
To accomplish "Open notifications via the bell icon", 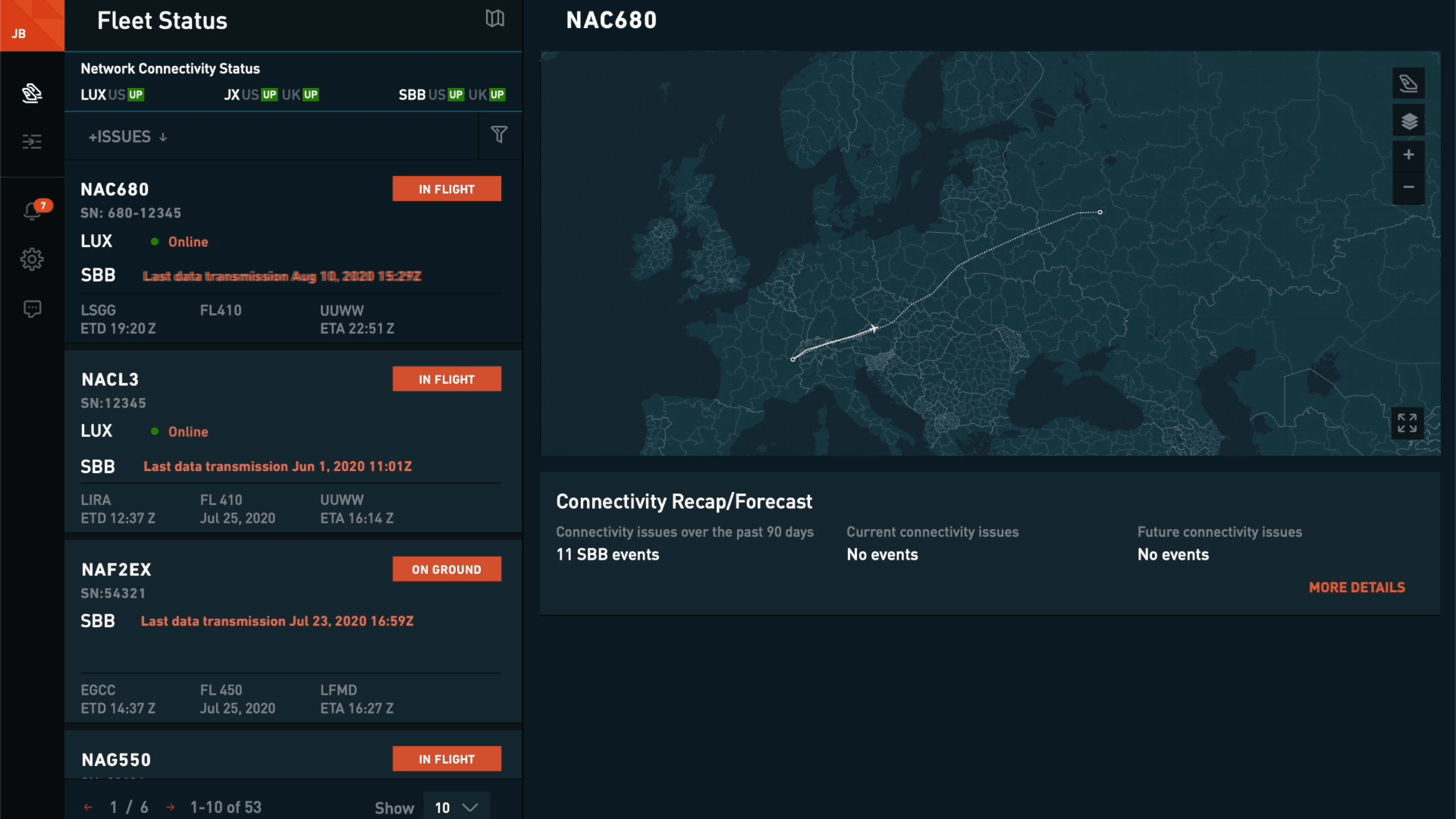I will 32,211.
